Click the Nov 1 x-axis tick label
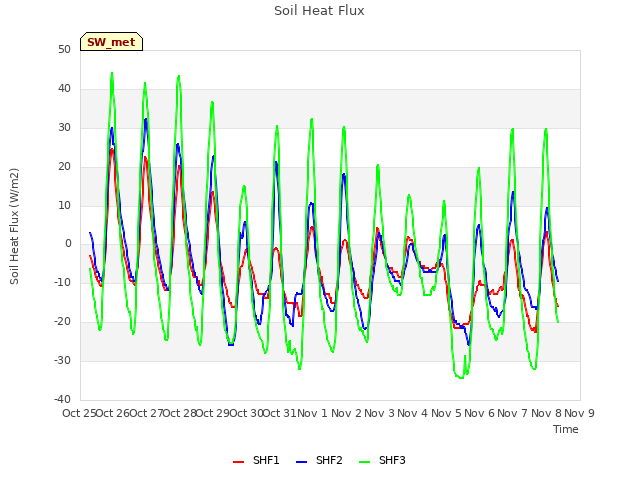Viewport: 640px width, 480px height. [x=312, y=413]
